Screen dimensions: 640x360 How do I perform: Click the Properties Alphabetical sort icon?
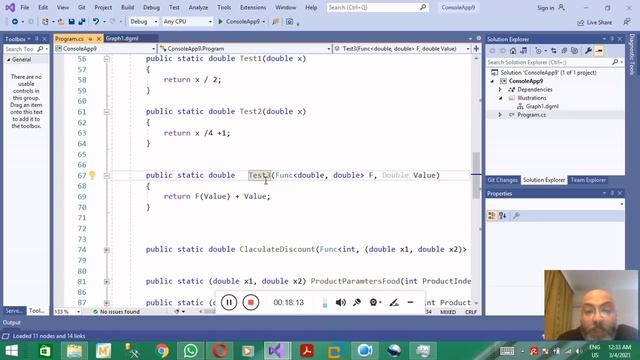(503, 216)
